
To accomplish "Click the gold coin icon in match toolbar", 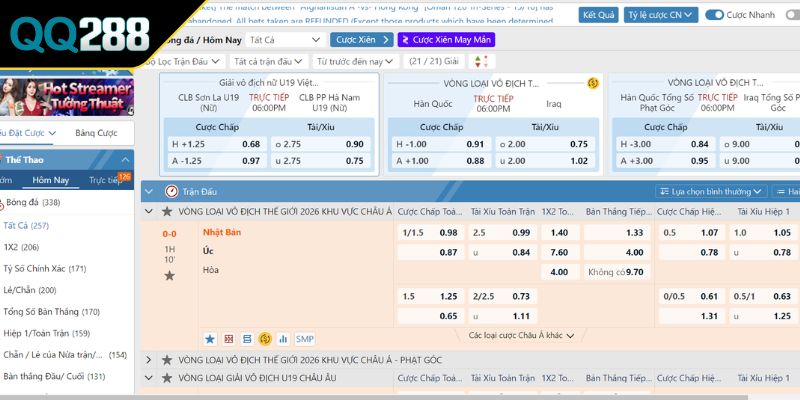I will point(265,339).
